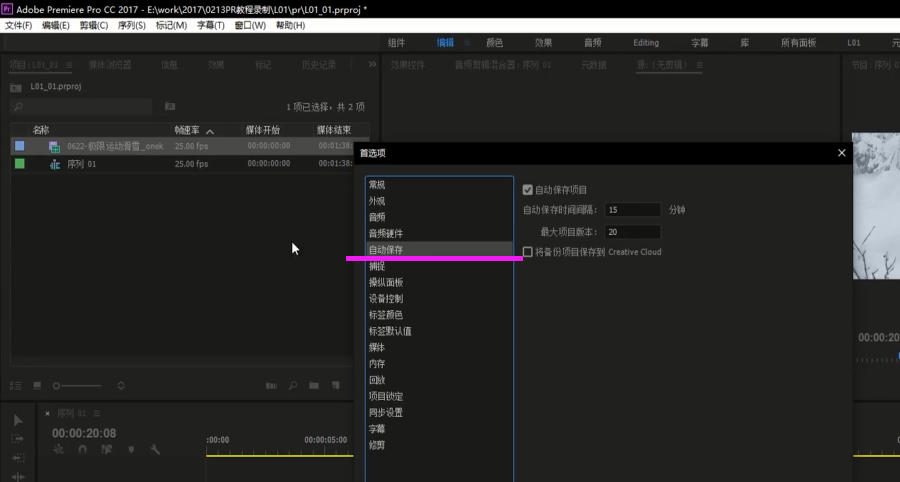Image resolution: width=900 pixels, height=482 pixels.
Task: Toggle the Linked Selection icon in timeline
Action: coord(107,450)
